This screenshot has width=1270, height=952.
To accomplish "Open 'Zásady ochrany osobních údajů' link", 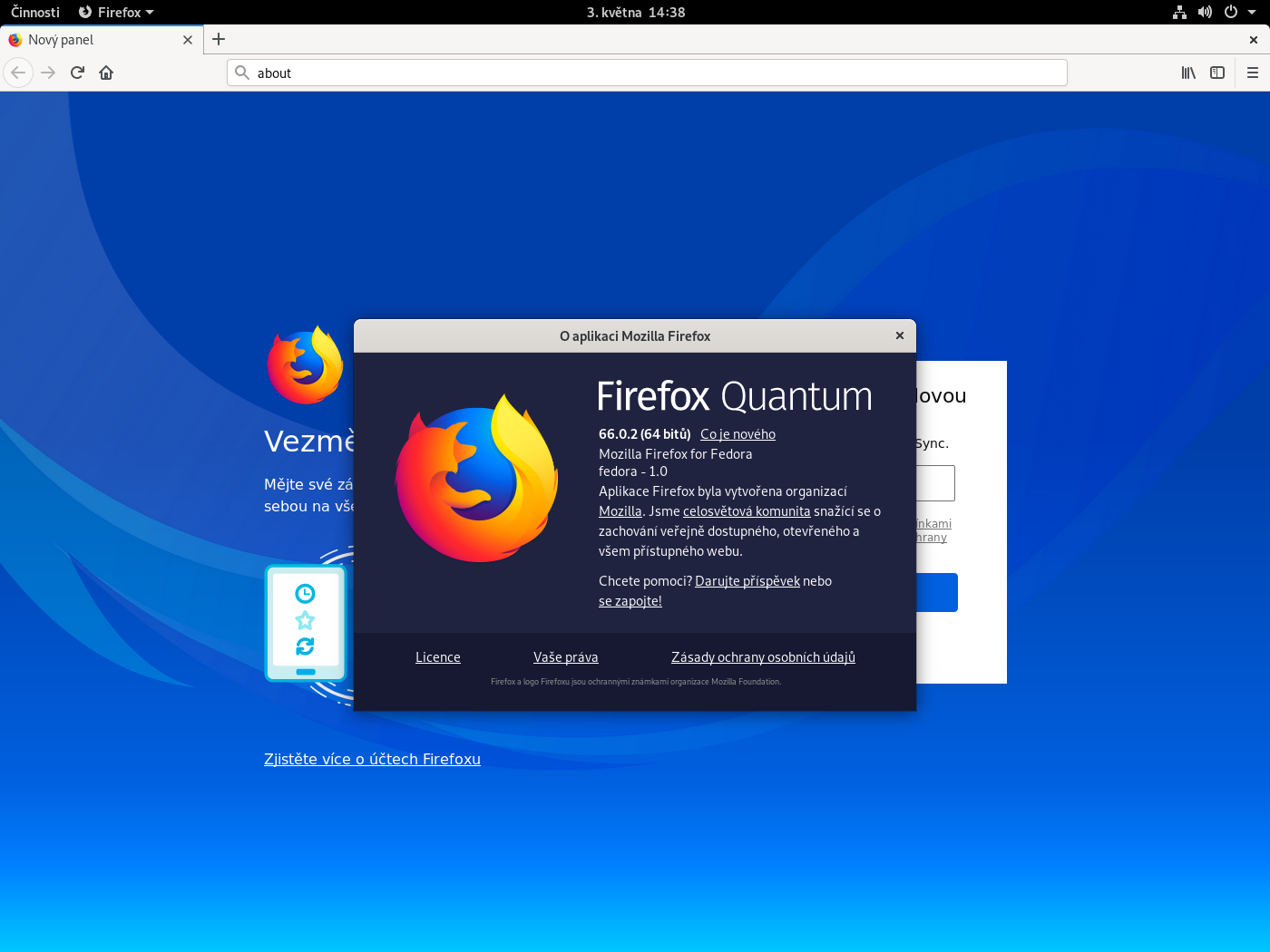I will point(763,657).
